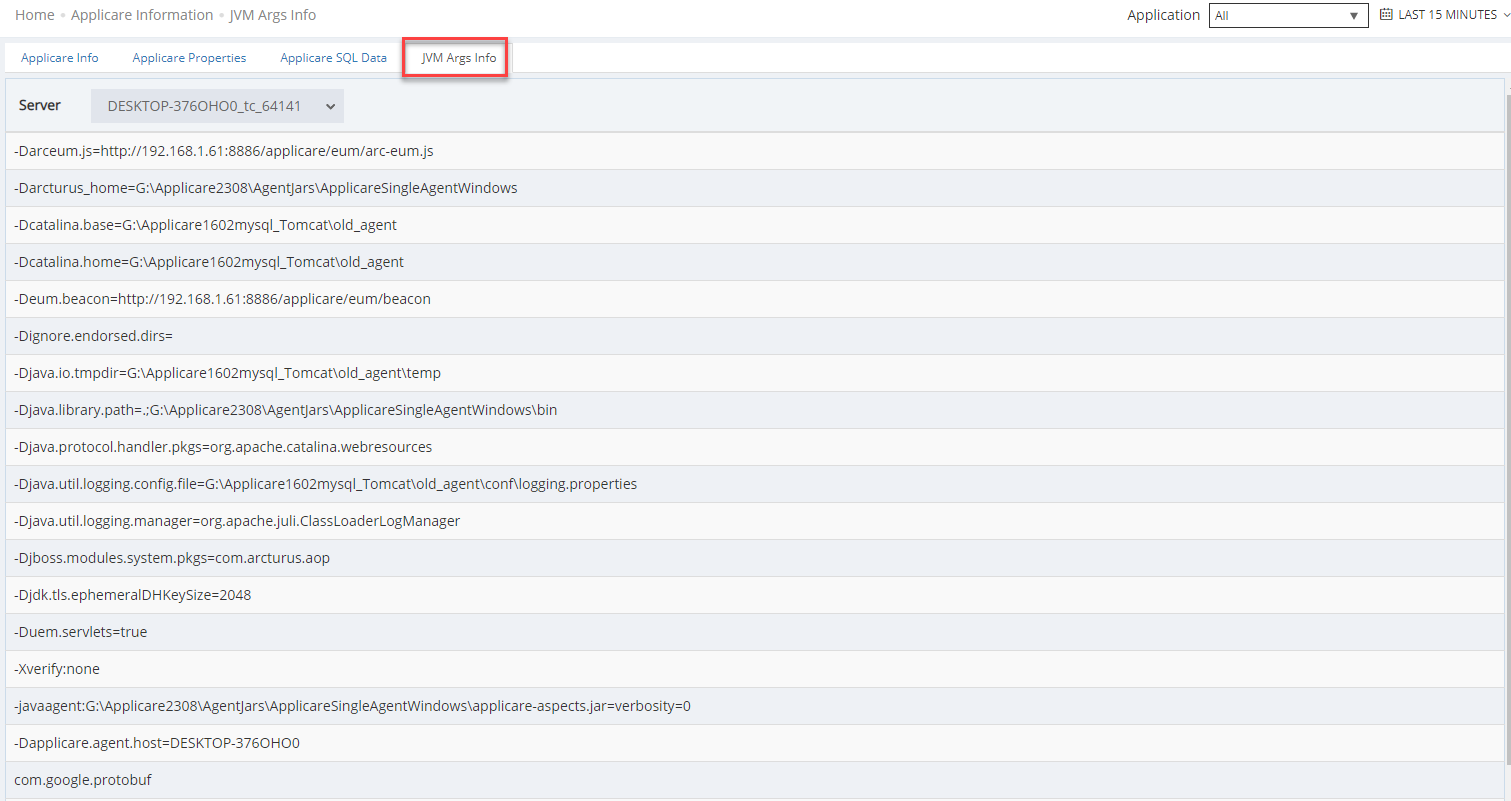Click the JVM Args Info breadcrumb text

coord(273,15)
